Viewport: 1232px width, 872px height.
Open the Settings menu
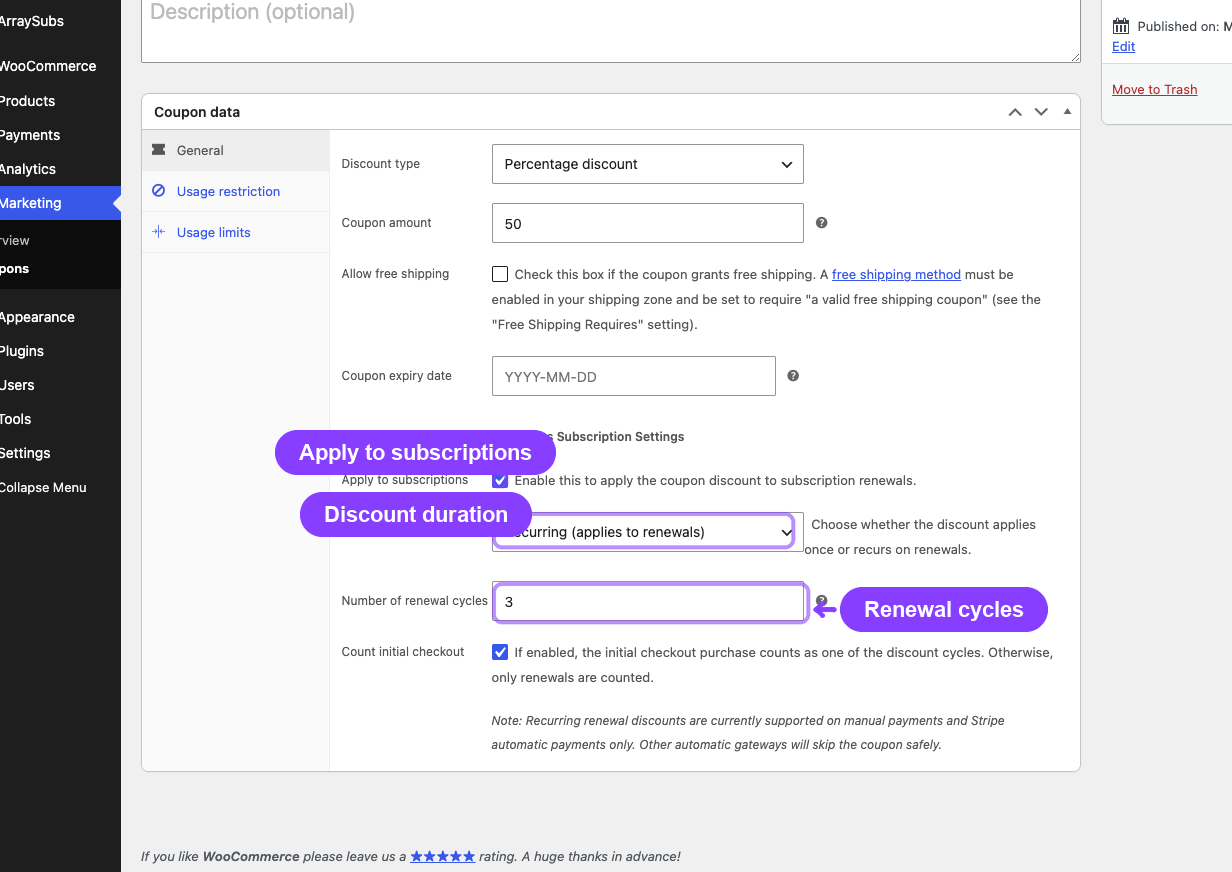click(60, 453)
